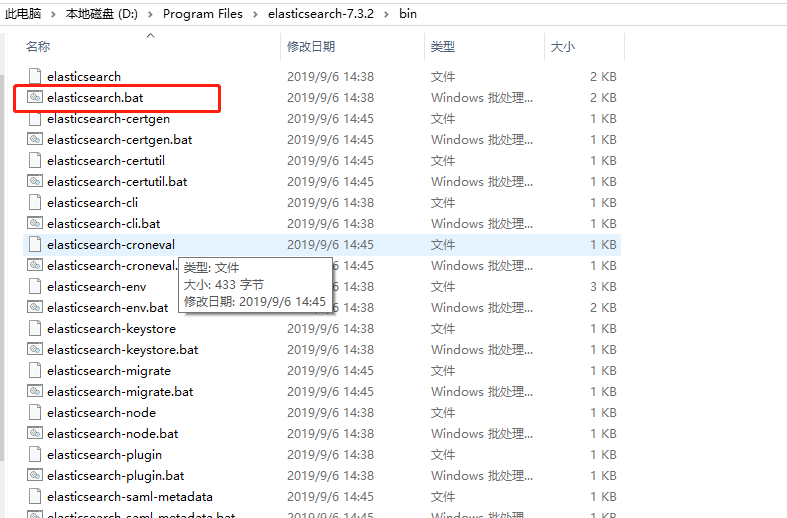Click the elasticsearch-keystore.bat batch icon

[35, 349]
